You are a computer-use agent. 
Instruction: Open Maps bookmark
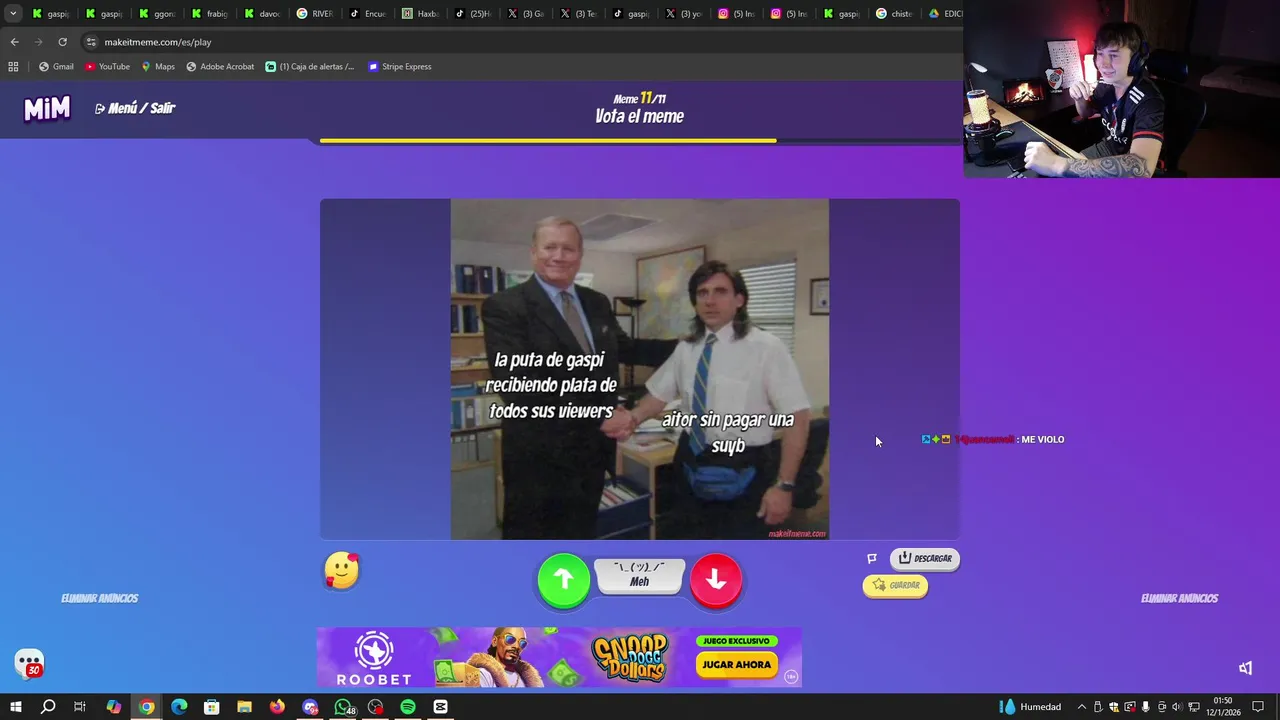click(x=158, y=66)
